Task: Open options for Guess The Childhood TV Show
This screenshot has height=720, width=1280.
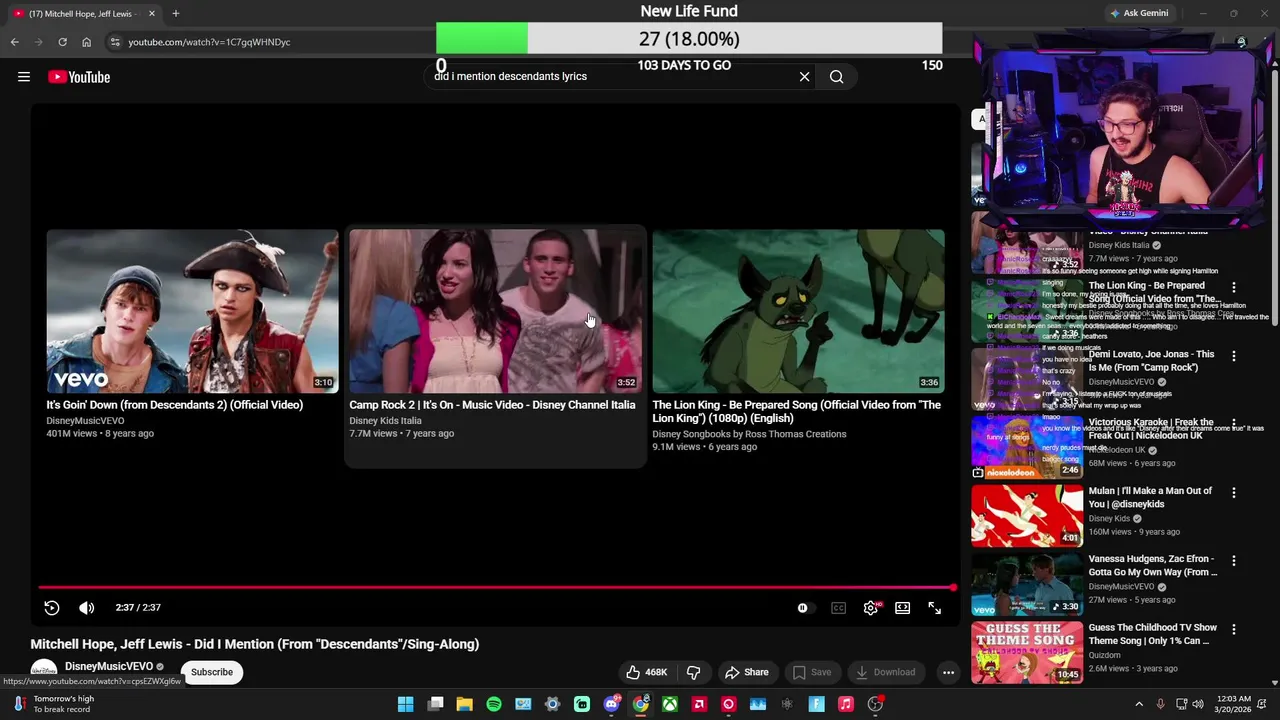Action: tap(1233, 630)
